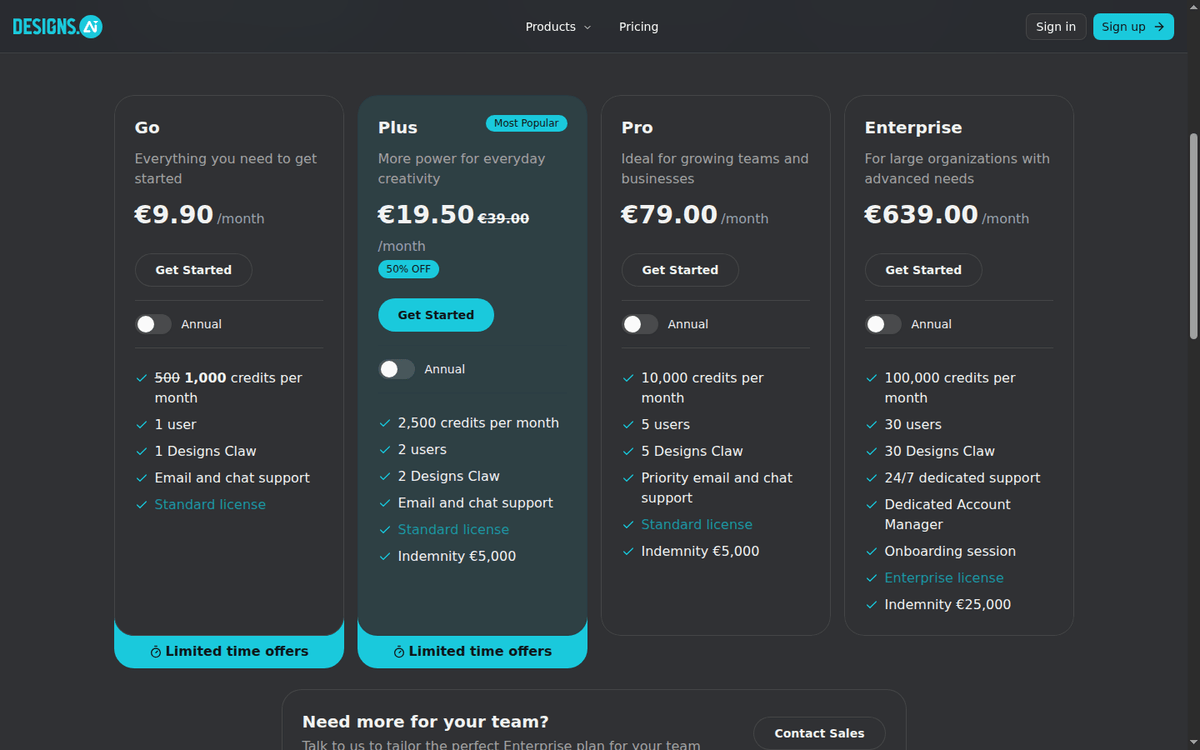Click the timer icon in Go's offer banner
The image size is (1200, 750).
tap(156, 652)
